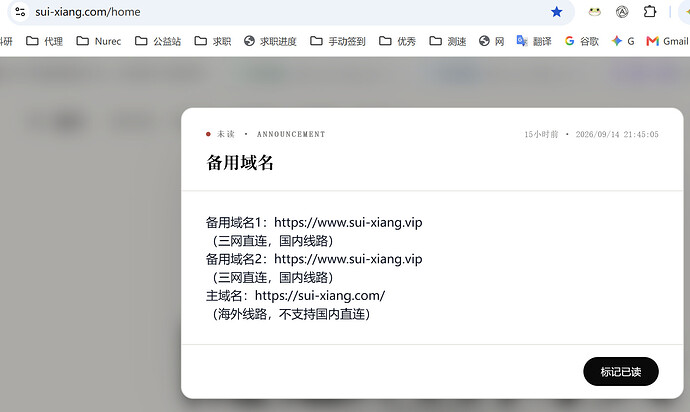Click the blue bookmark star icon
690x412 pixels.
pyautogui.click(x=557, y=12)
